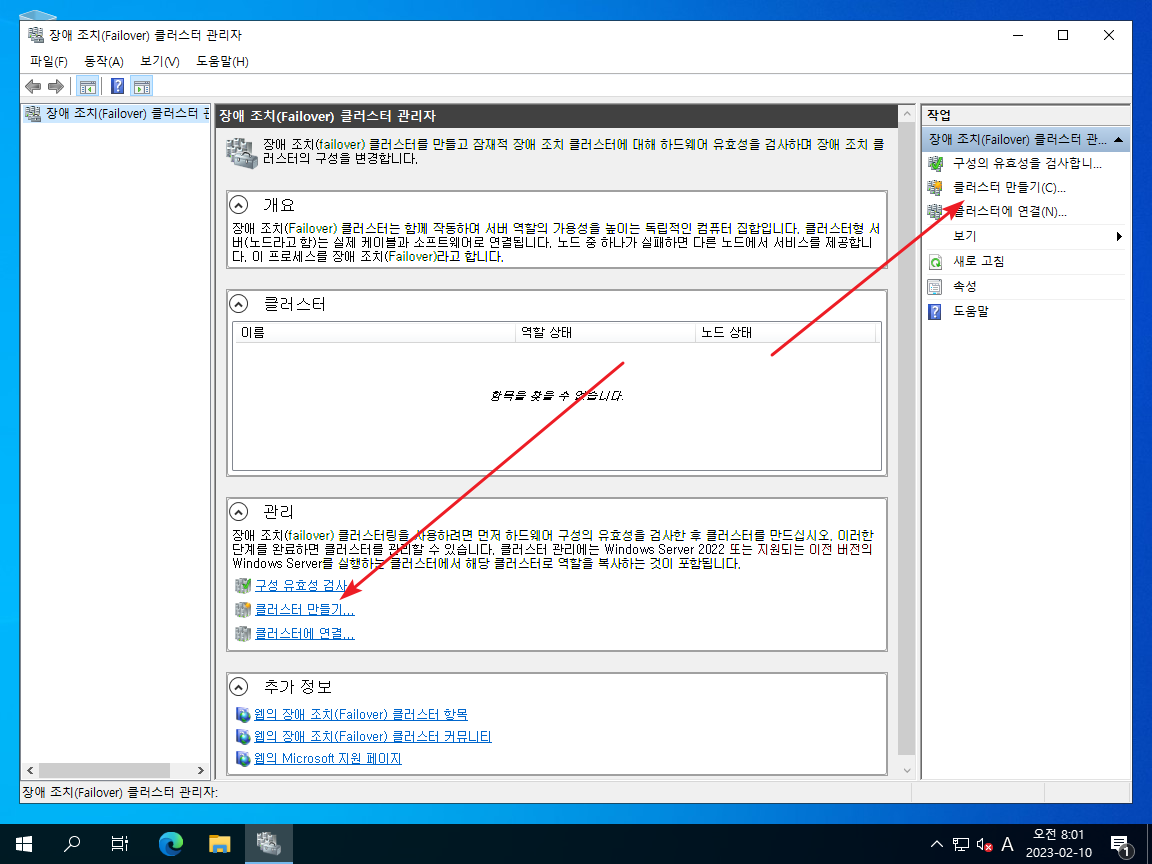Image resolution: width=1152 pixels, height=864 pixels.
Task: Click the tree pane right scroll arrow
Action: [201, 771]
